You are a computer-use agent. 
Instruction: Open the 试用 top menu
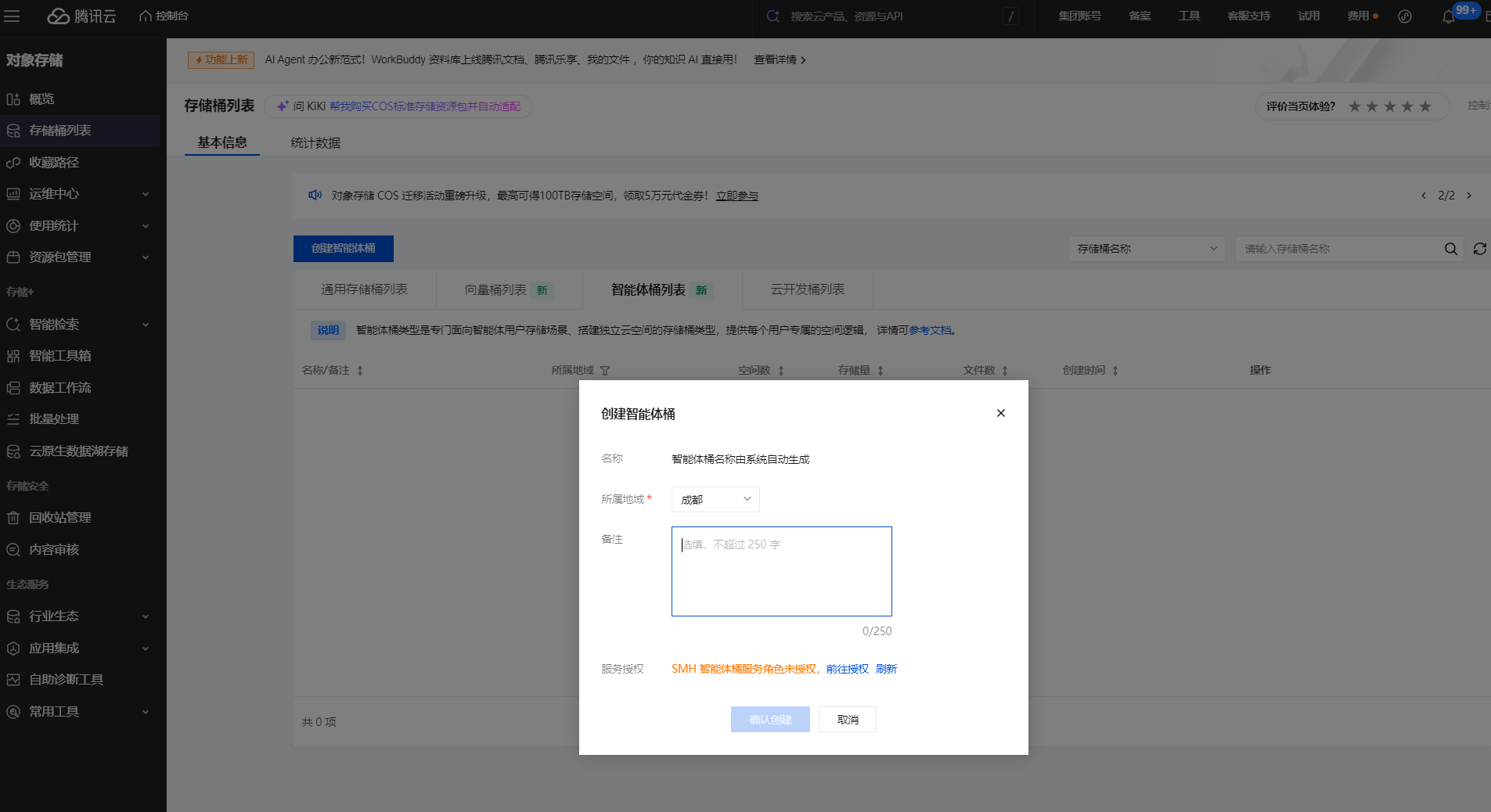click(1309, 16)
